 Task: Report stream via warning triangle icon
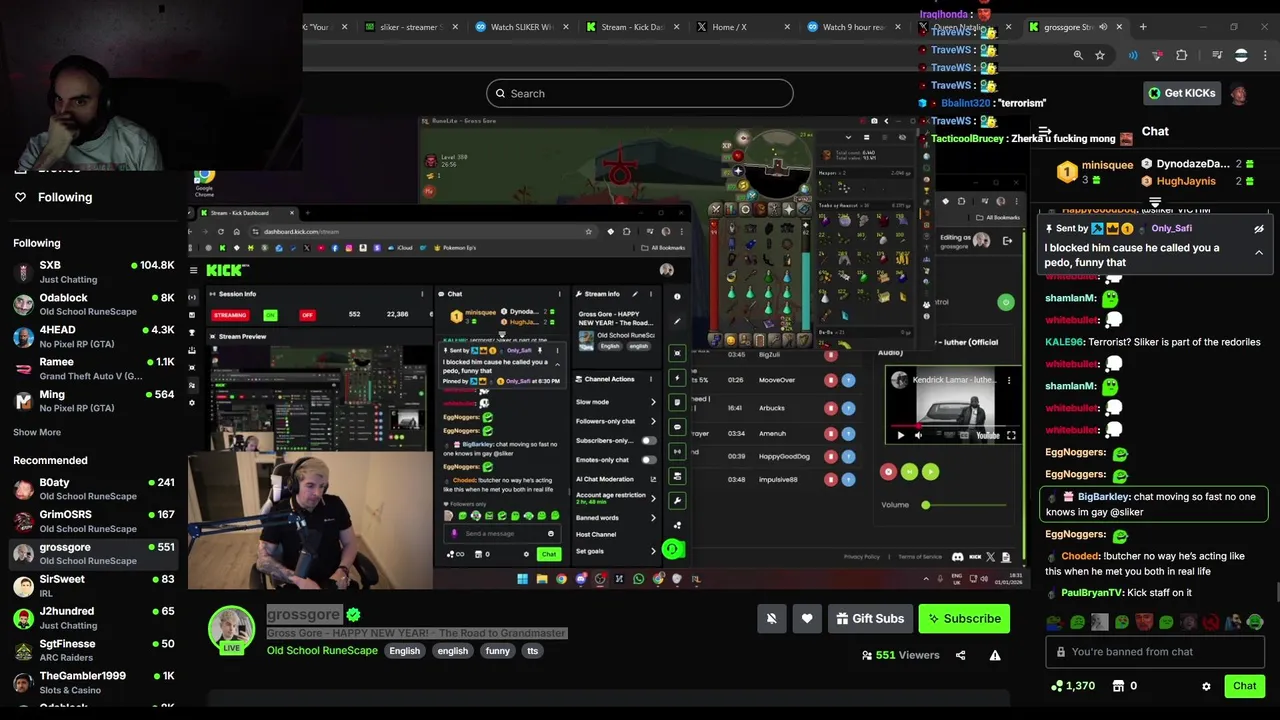tap(995, 655)
